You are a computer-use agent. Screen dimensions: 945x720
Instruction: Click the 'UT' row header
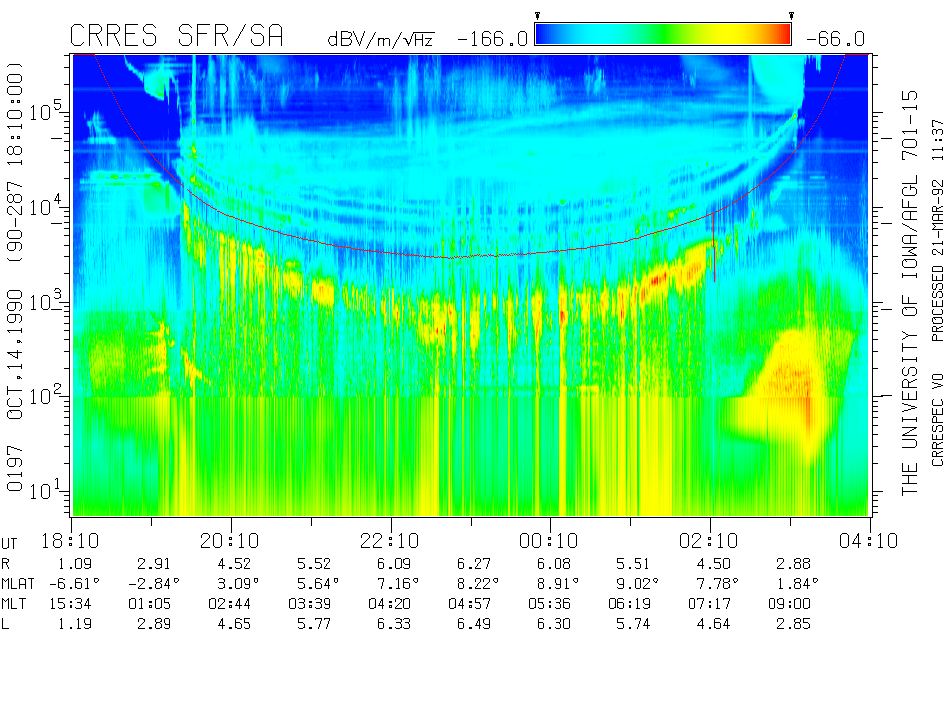[x=9, y=544]
